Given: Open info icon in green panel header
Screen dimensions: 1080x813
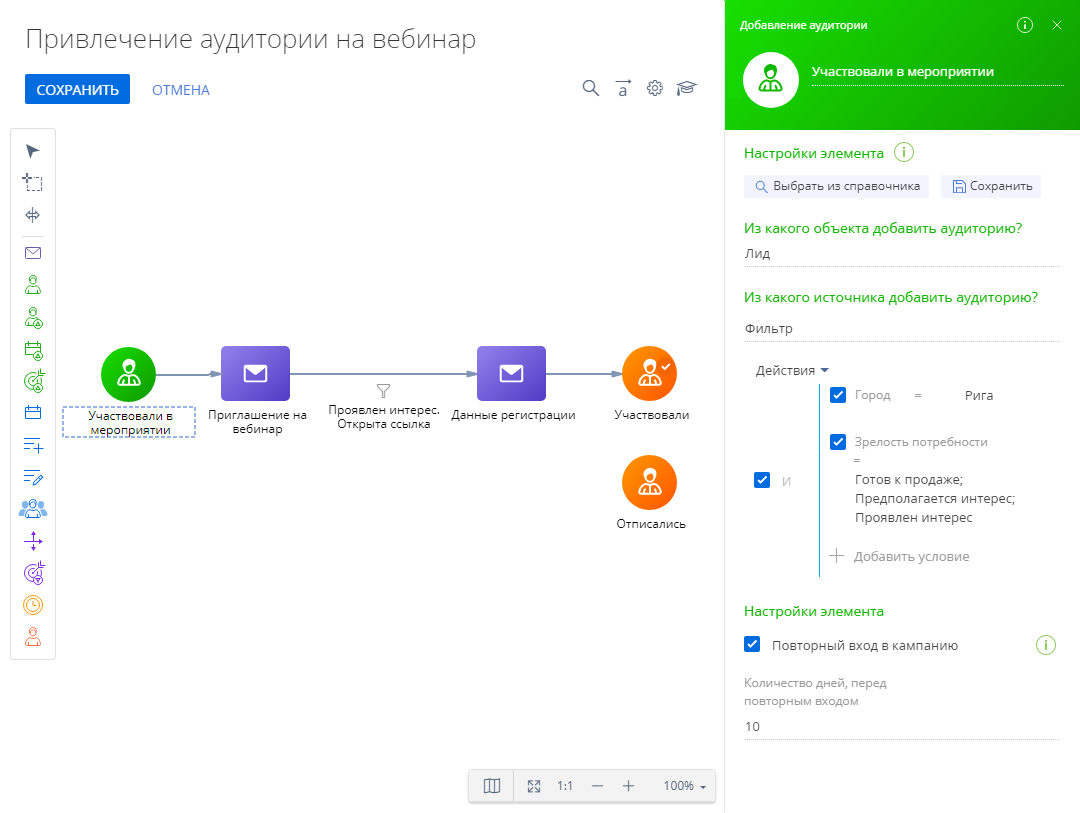Looking at the screenshot, I should pos(1024,25).
